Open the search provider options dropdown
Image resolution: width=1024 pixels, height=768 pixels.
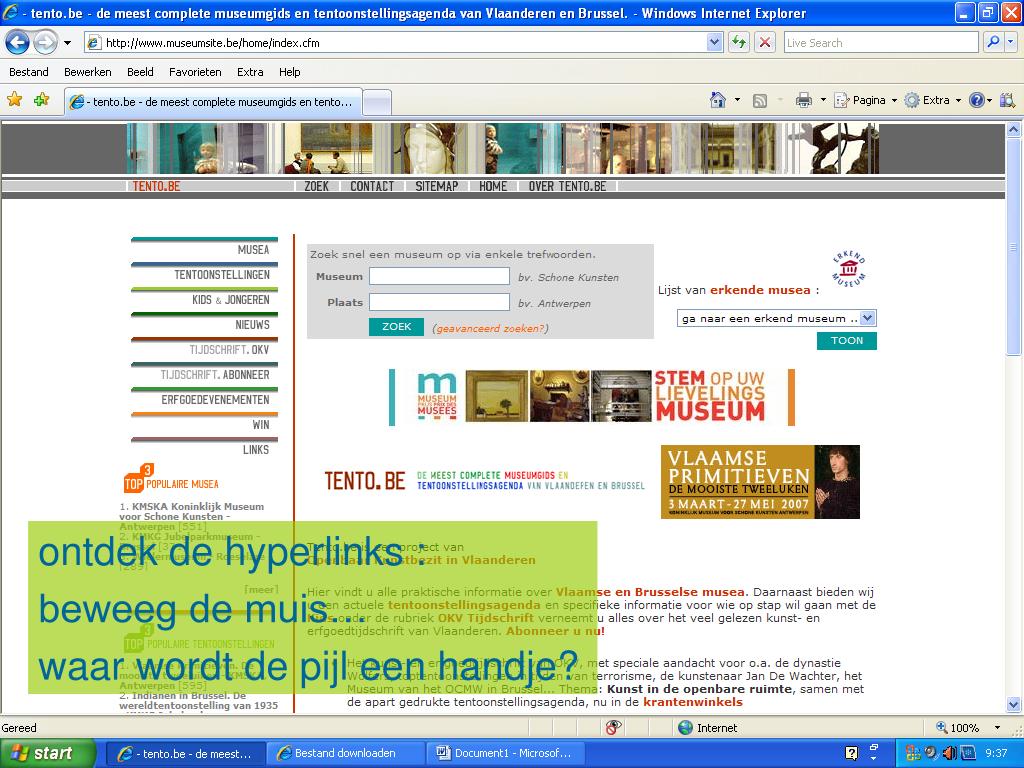coord(1011,43)
